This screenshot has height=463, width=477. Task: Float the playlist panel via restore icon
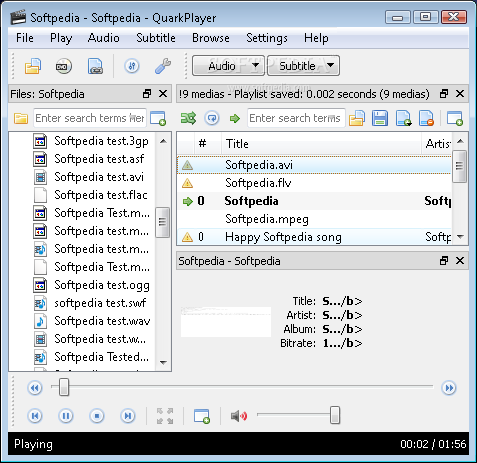click(444, 94)
